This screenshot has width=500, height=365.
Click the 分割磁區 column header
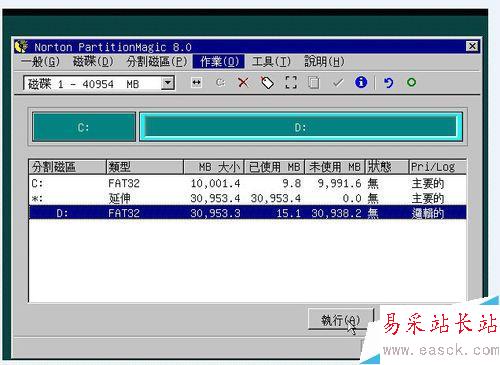click(67, 167)
